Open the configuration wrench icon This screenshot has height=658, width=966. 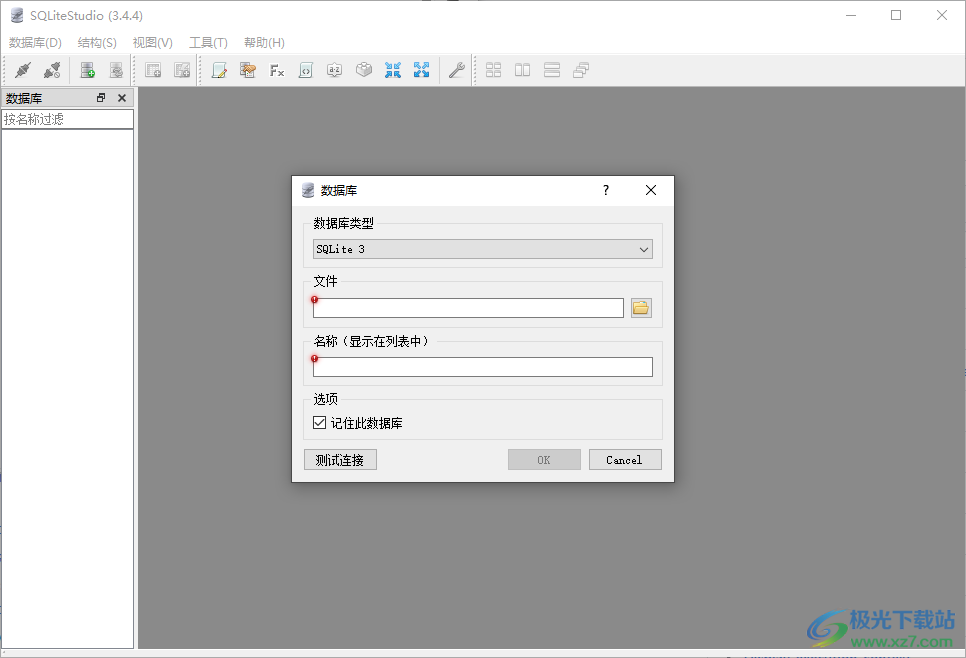tap(458, 70)
